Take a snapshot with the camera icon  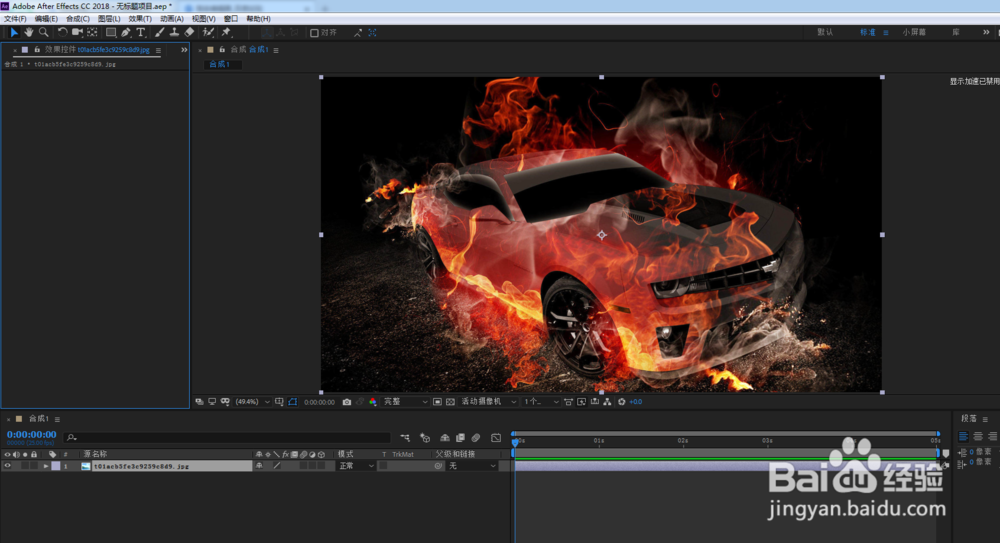pos(347,402)
